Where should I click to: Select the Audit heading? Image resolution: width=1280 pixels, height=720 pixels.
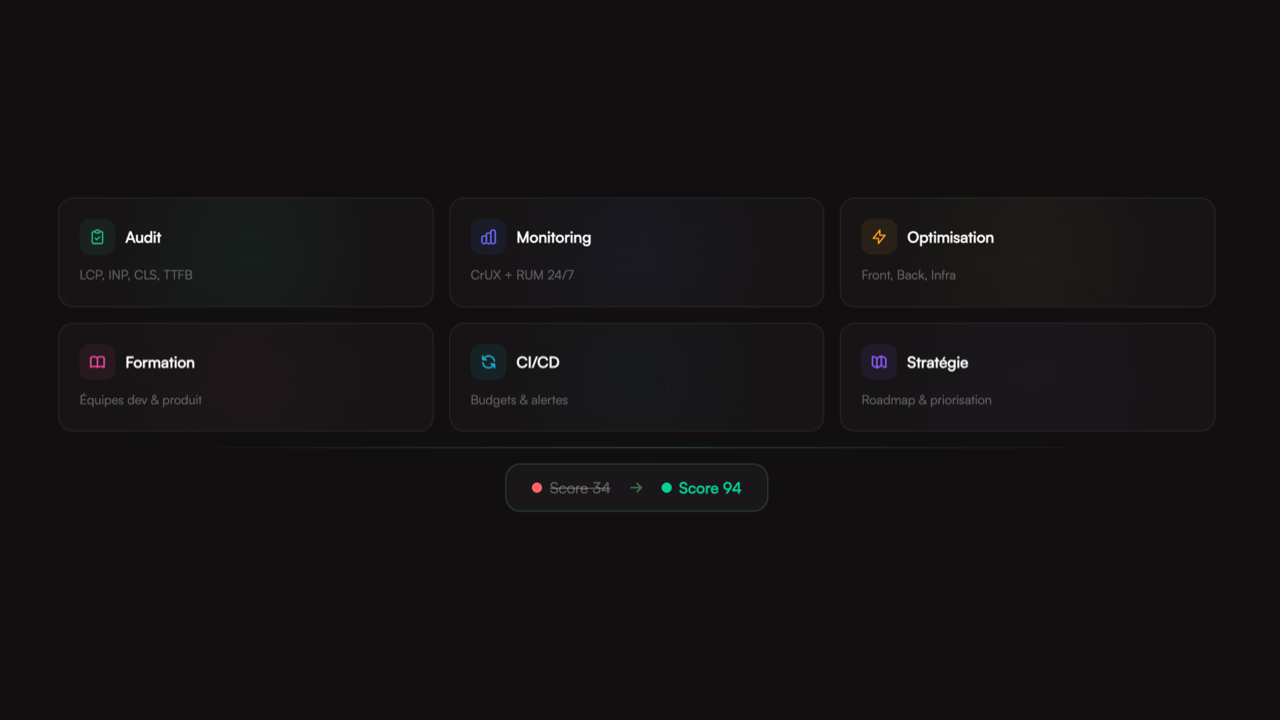(143, 237)
